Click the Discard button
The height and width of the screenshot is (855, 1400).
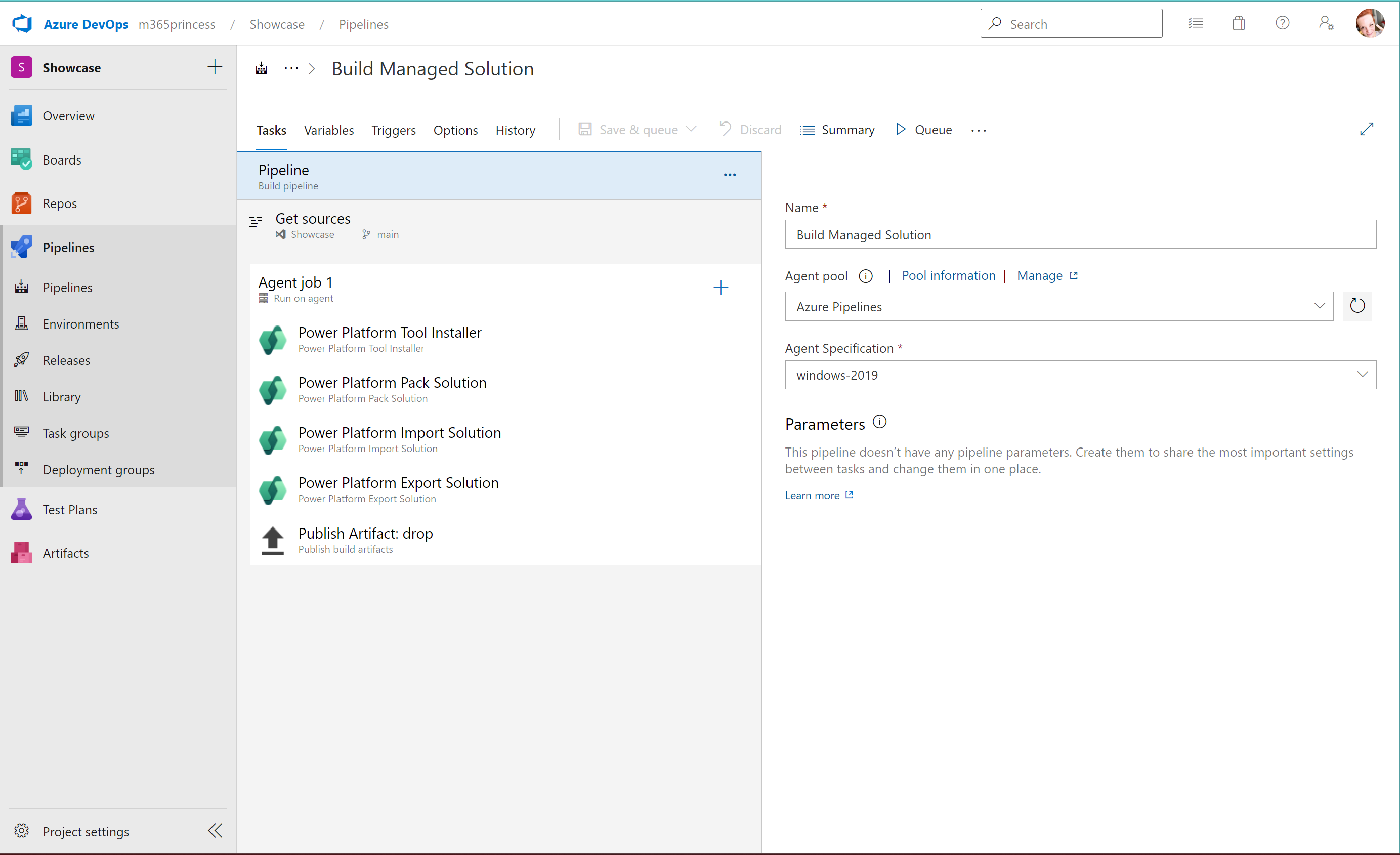[x=750, y=130]
